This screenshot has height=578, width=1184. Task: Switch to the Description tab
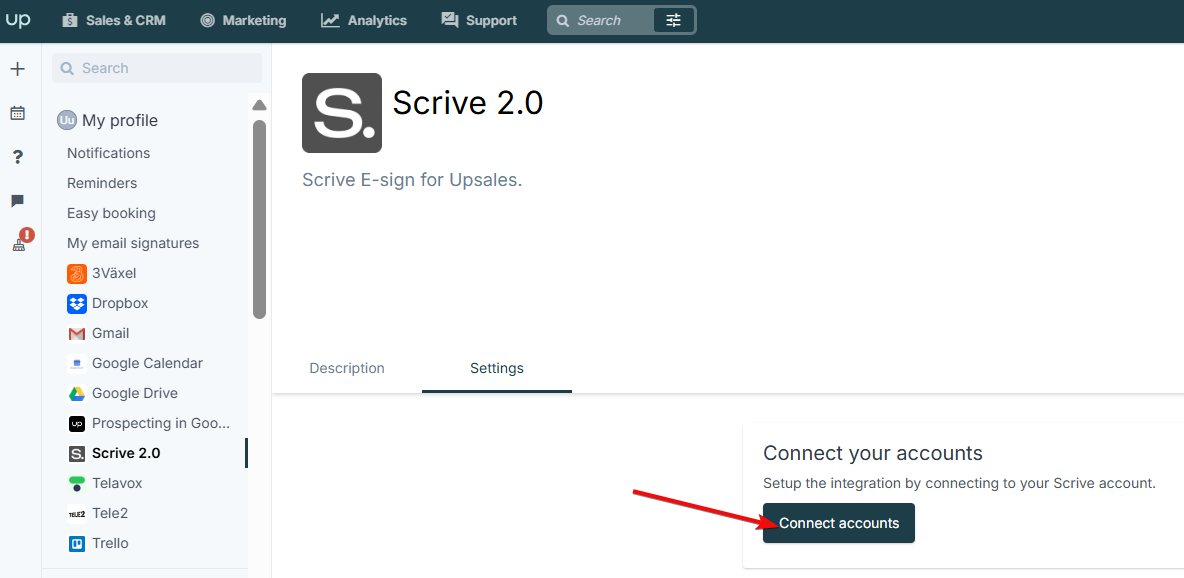(347, 368)
